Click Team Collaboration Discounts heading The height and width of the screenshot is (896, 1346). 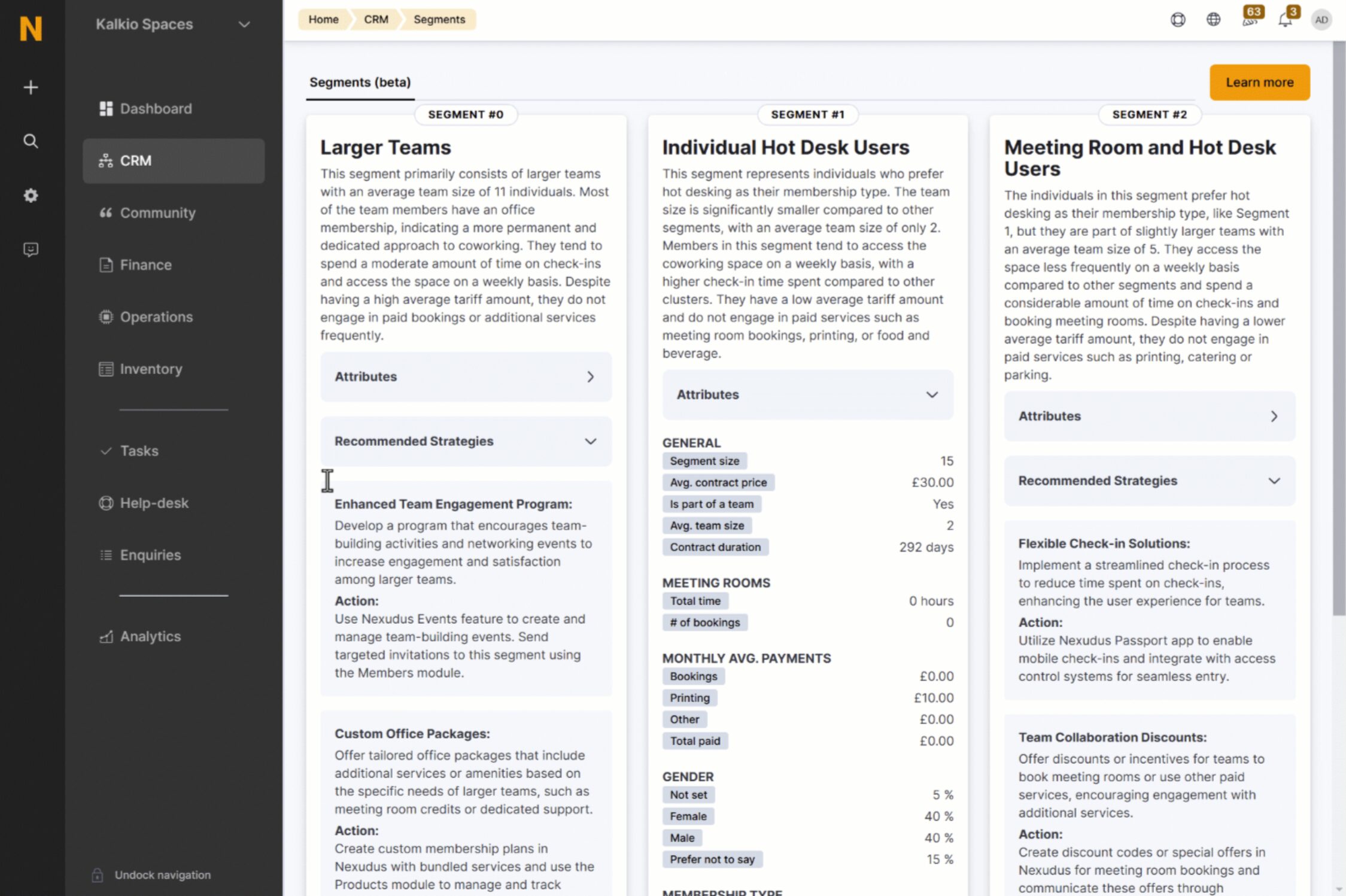[1112, 737]
